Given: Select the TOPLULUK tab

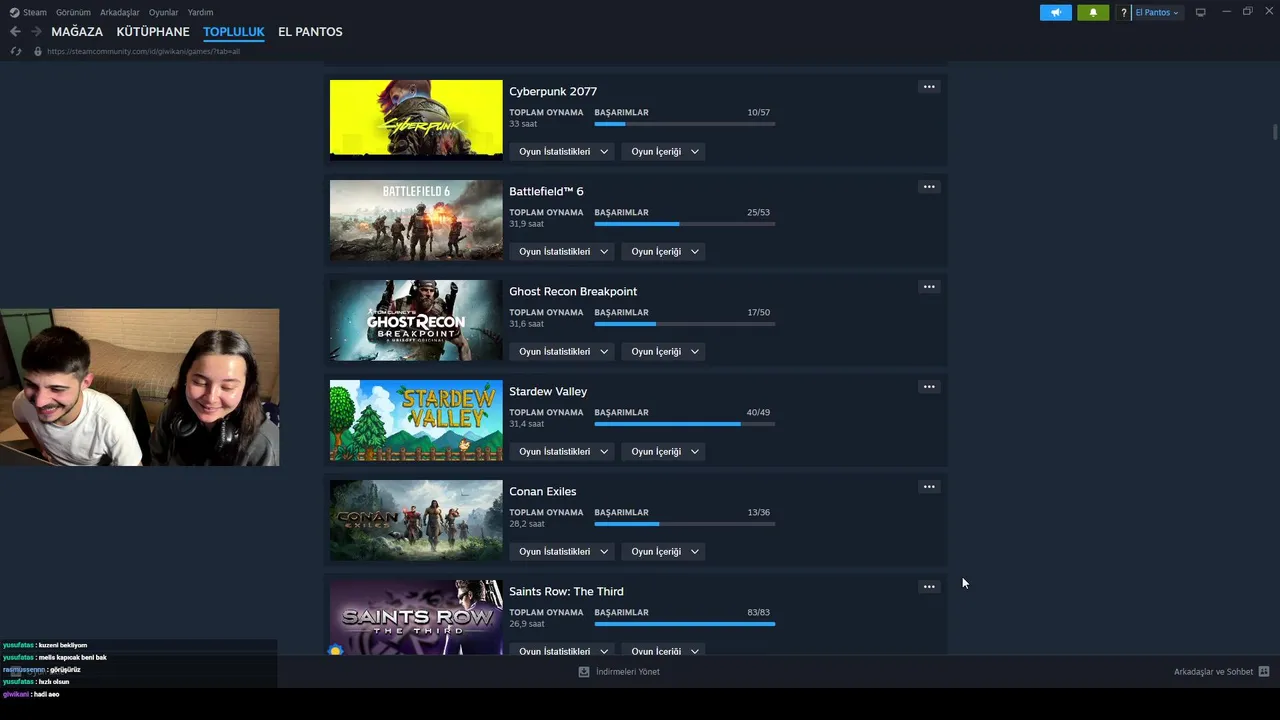Looking at the screenshot, I should 234,32.
